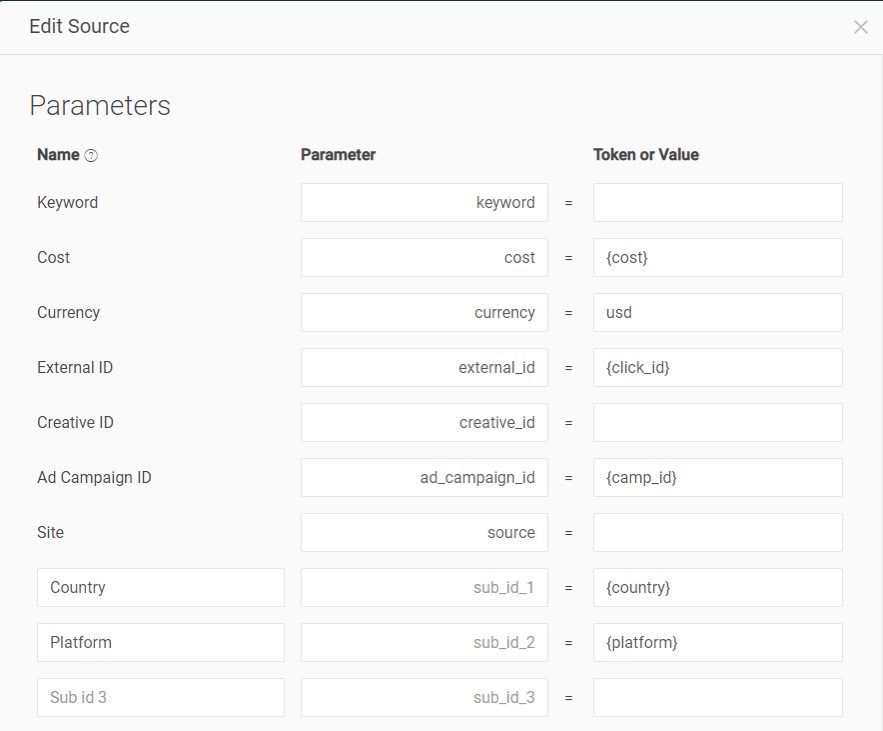Click the empty Creative ID token field

tap(717, 422)
